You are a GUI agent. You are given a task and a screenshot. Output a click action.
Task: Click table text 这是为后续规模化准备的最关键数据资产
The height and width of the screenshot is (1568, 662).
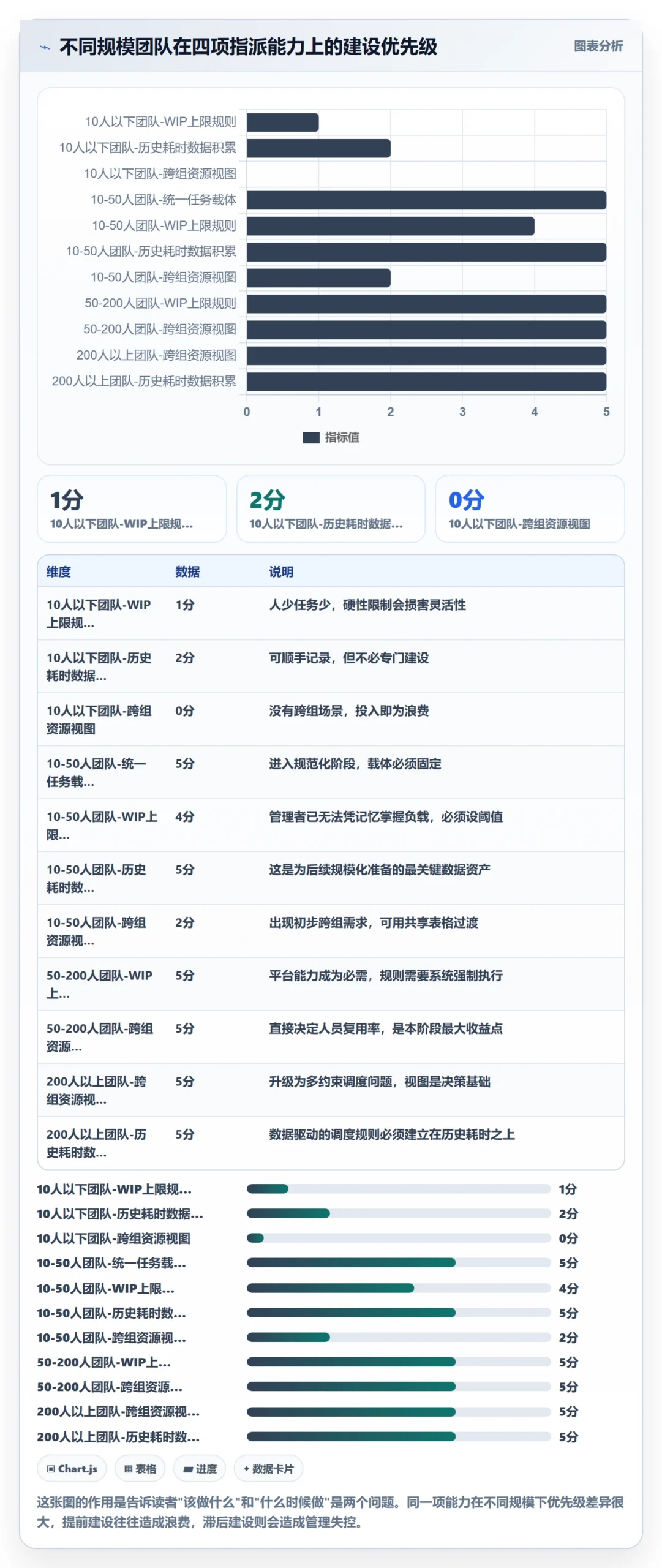click(x=380, y=870)
